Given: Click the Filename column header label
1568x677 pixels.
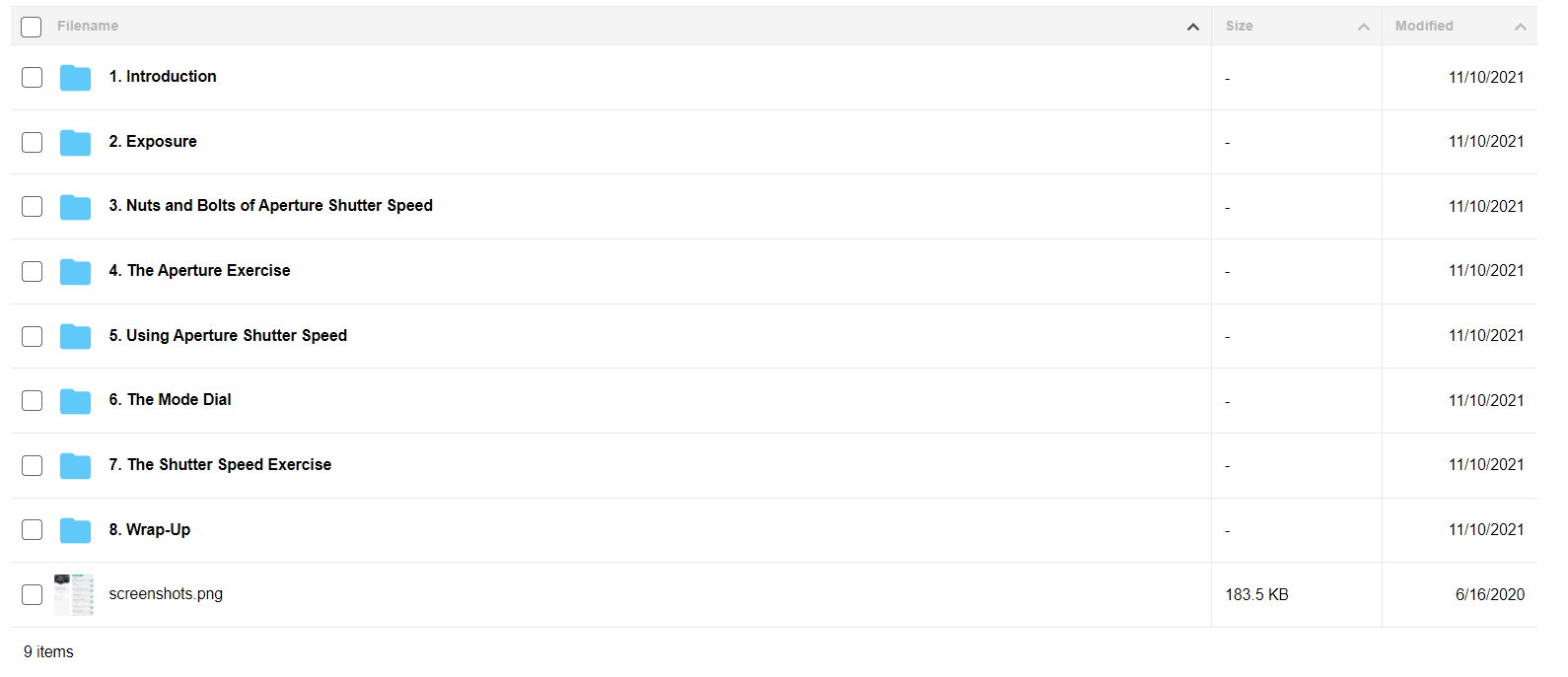Looking at the screenshot, I should [x=88, y=26].
